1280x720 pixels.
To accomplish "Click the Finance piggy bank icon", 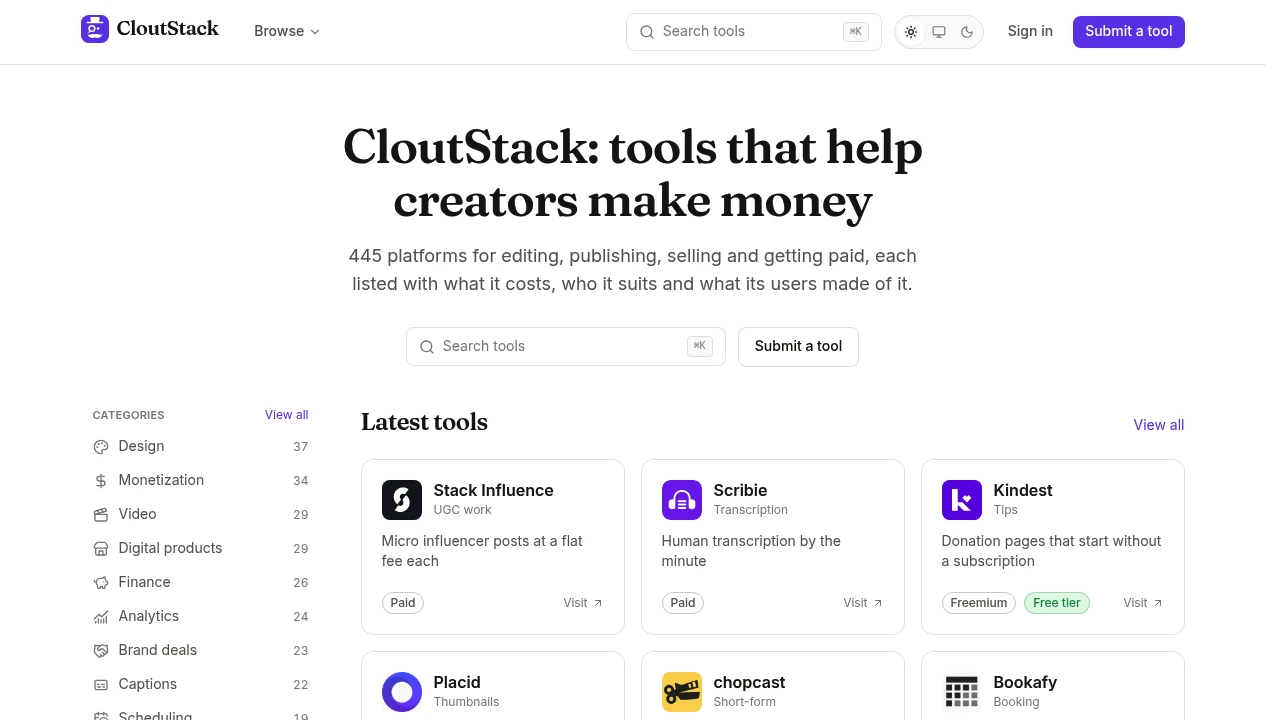I will click(101, 583).
